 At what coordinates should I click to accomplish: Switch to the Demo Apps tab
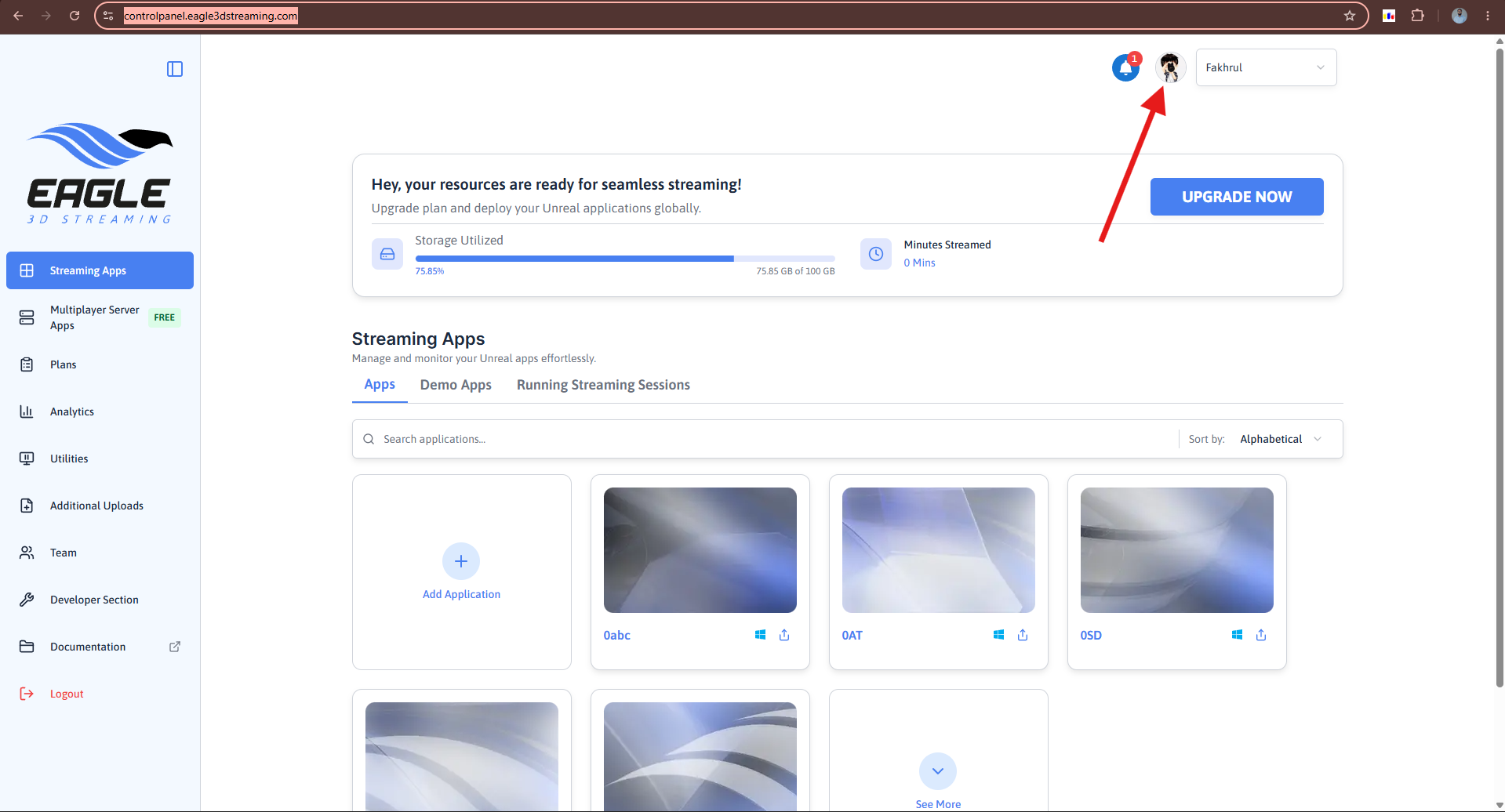point(456,385)
